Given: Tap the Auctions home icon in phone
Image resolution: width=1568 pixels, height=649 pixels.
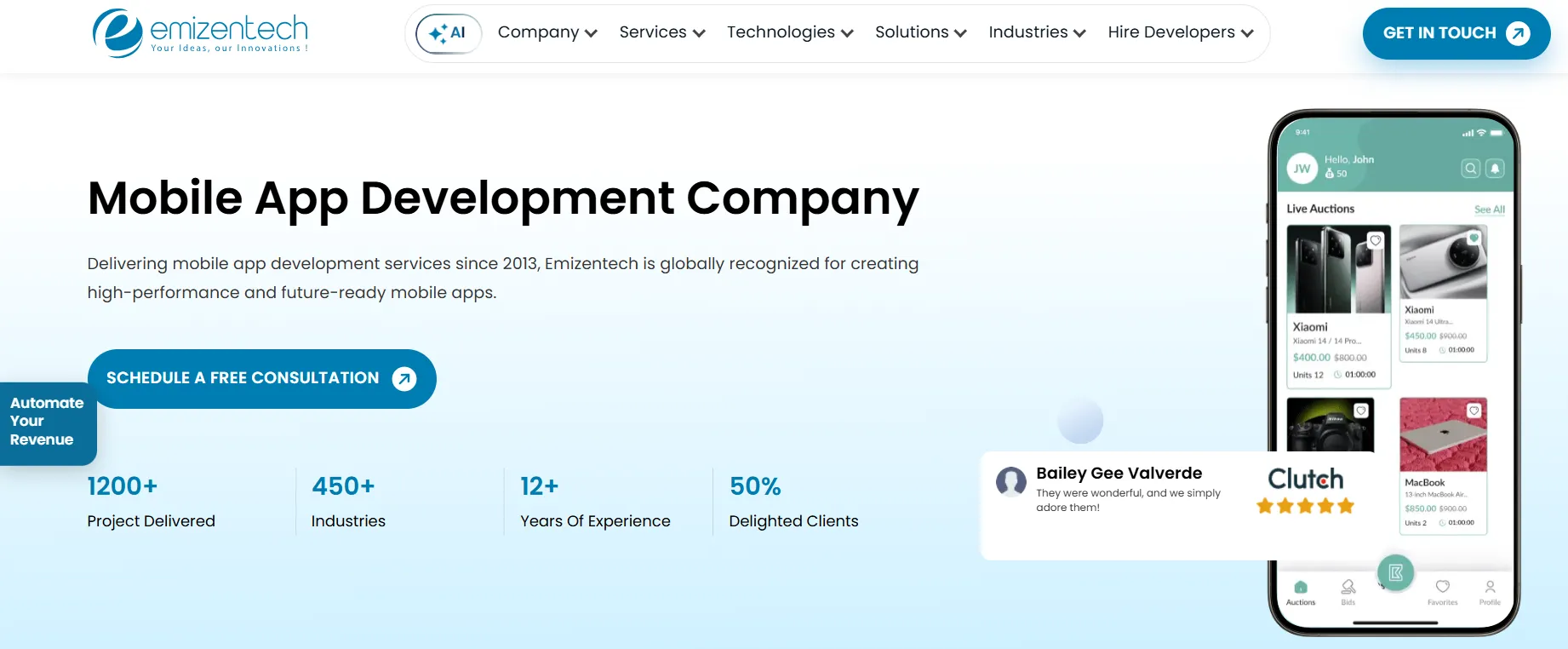Looking at the screenshot, I should point(1300,589).
